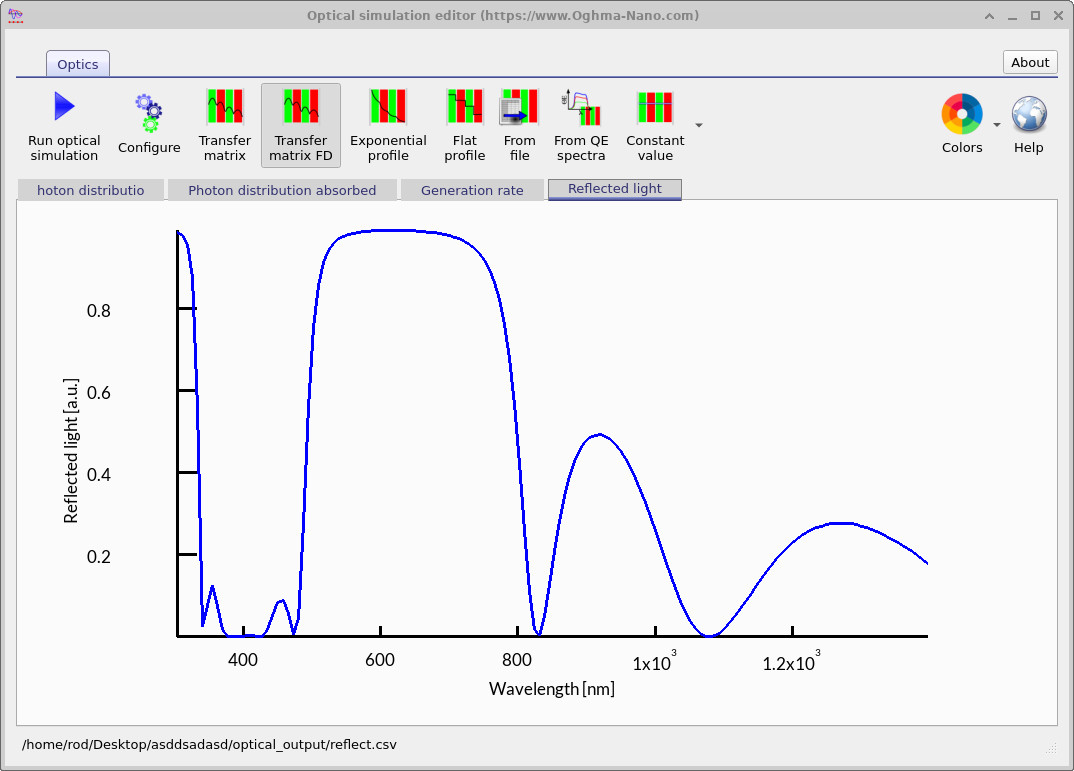Choose the Constant value model

click(x=655, y=125)
